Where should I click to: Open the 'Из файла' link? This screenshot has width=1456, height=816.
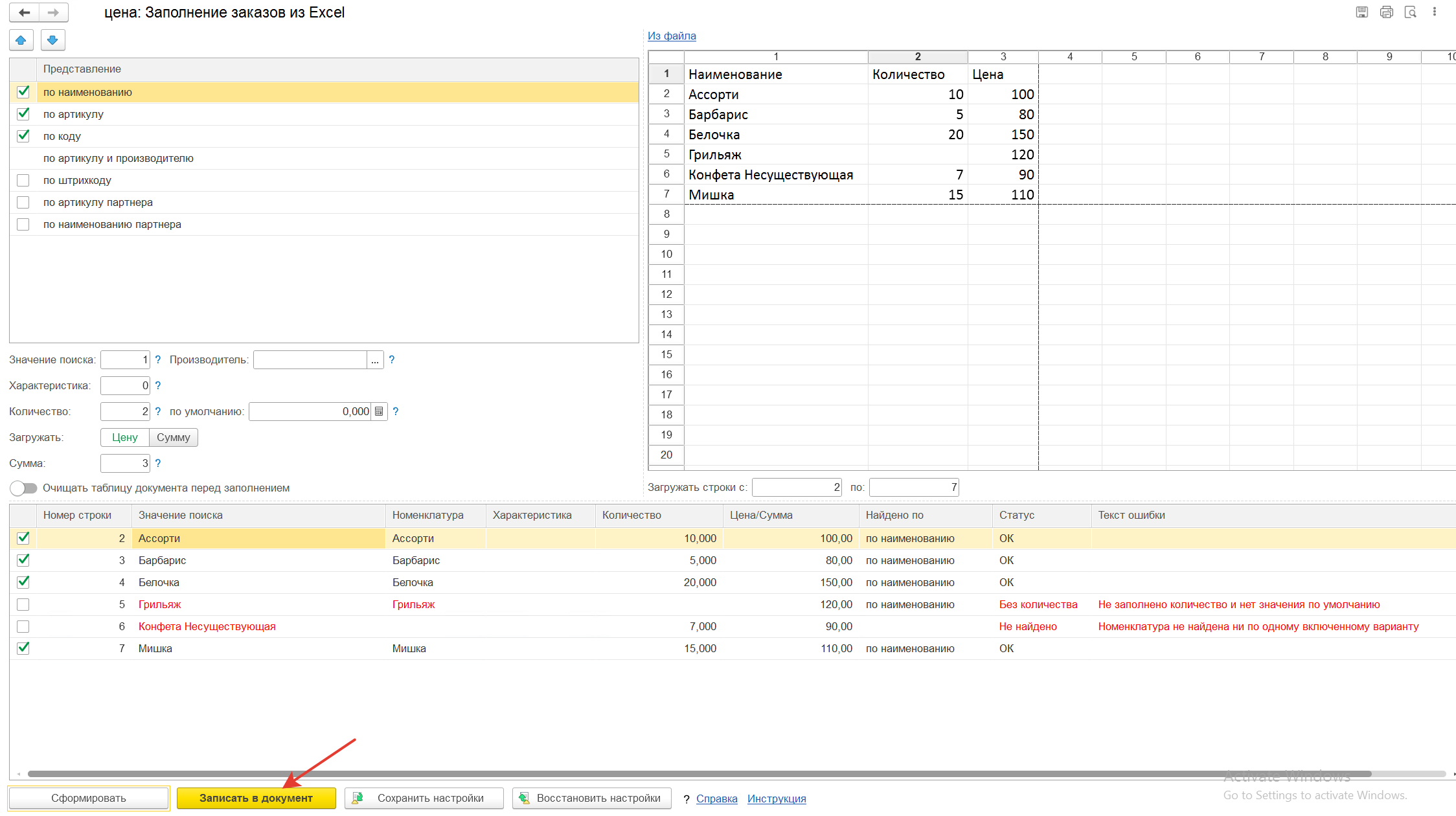(x=672, y=36)
